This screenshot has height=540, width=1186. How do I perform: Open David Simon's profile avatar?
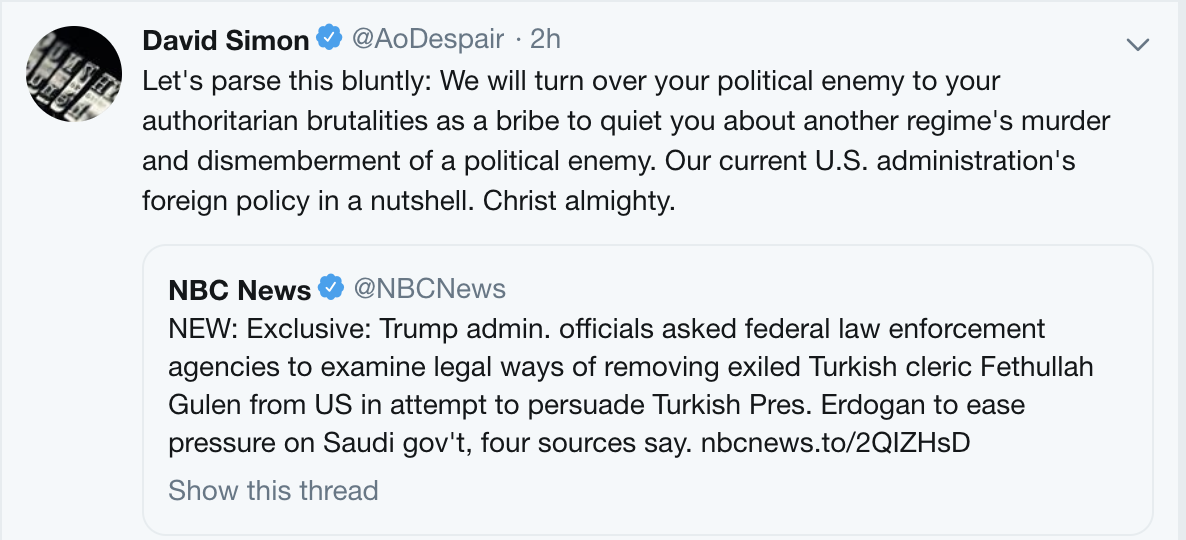coord(72,73)
